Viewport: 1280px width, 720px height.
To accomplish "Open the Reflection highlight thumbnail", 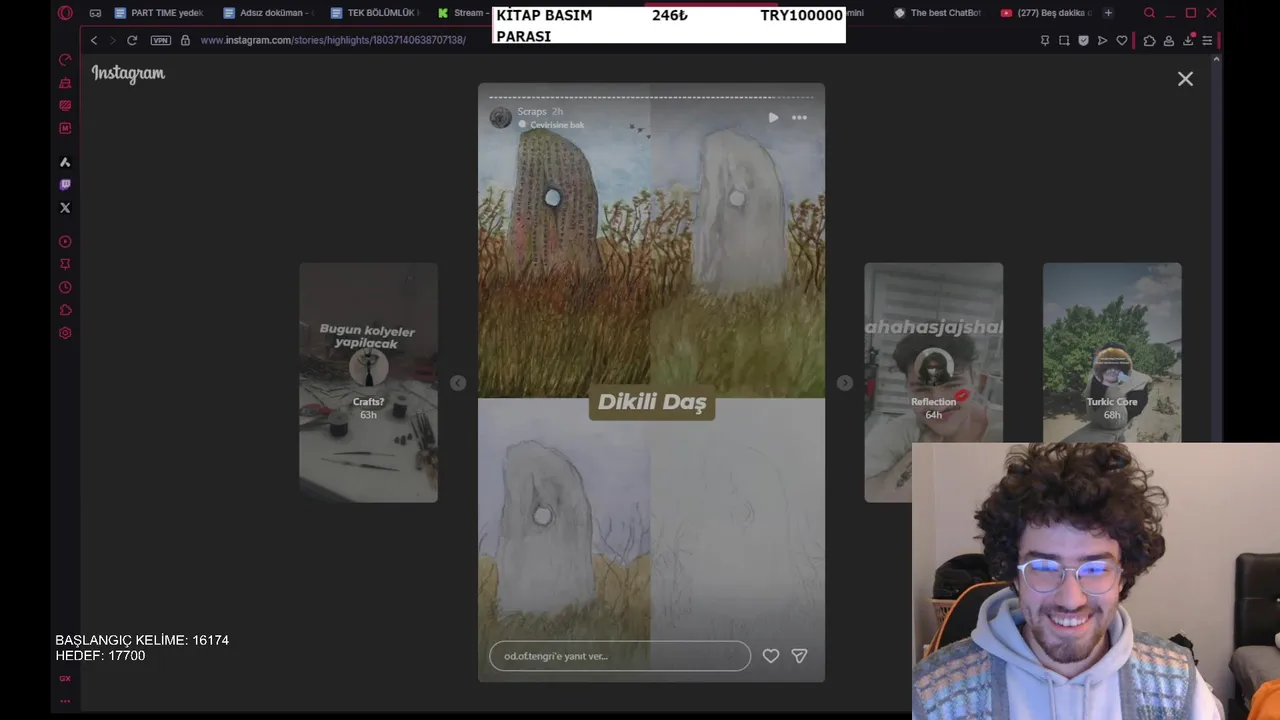I will [x=933, y=382].
